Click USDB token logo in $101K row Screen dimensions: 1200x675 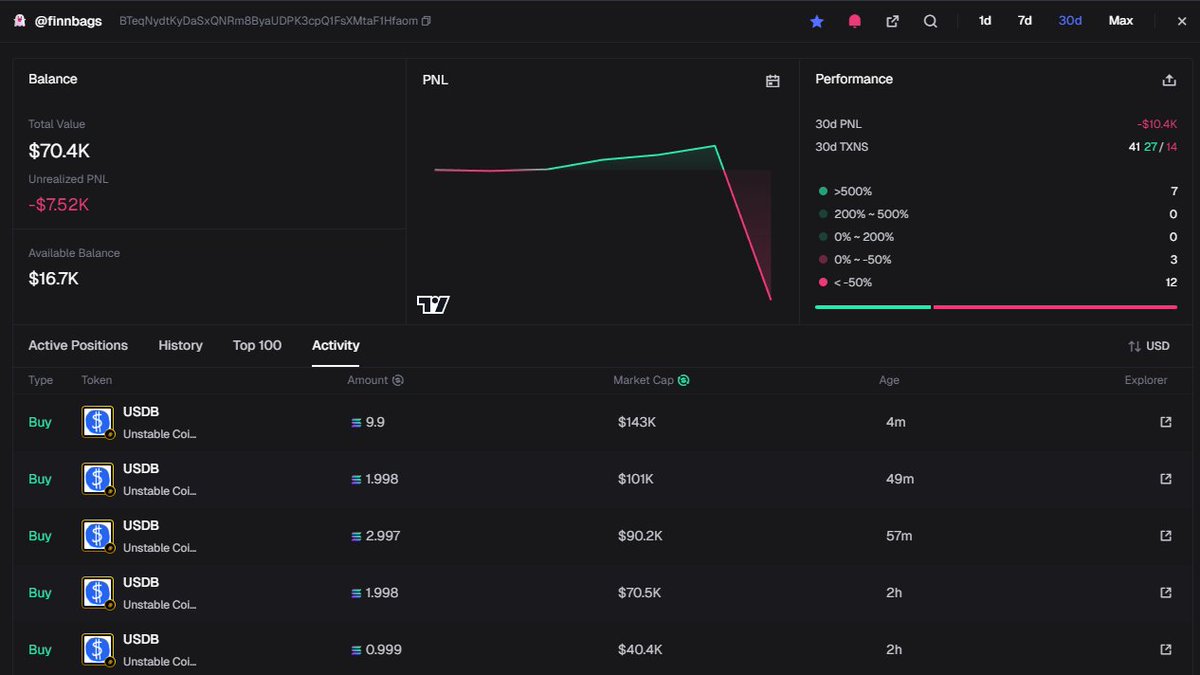pyautogui.click(x=97, y=479)
